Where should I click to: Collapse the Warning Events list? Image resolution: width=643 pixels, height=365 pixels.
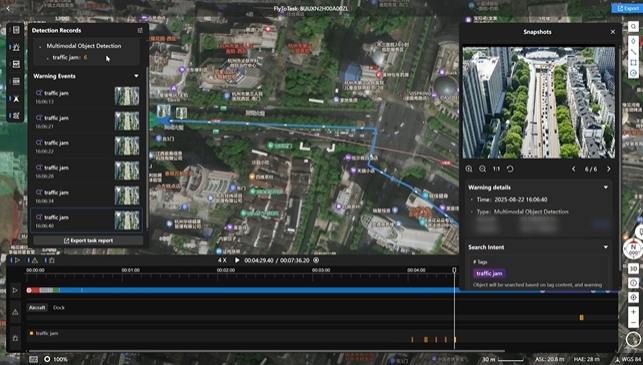pyautogui.click(x=136, y=76)
